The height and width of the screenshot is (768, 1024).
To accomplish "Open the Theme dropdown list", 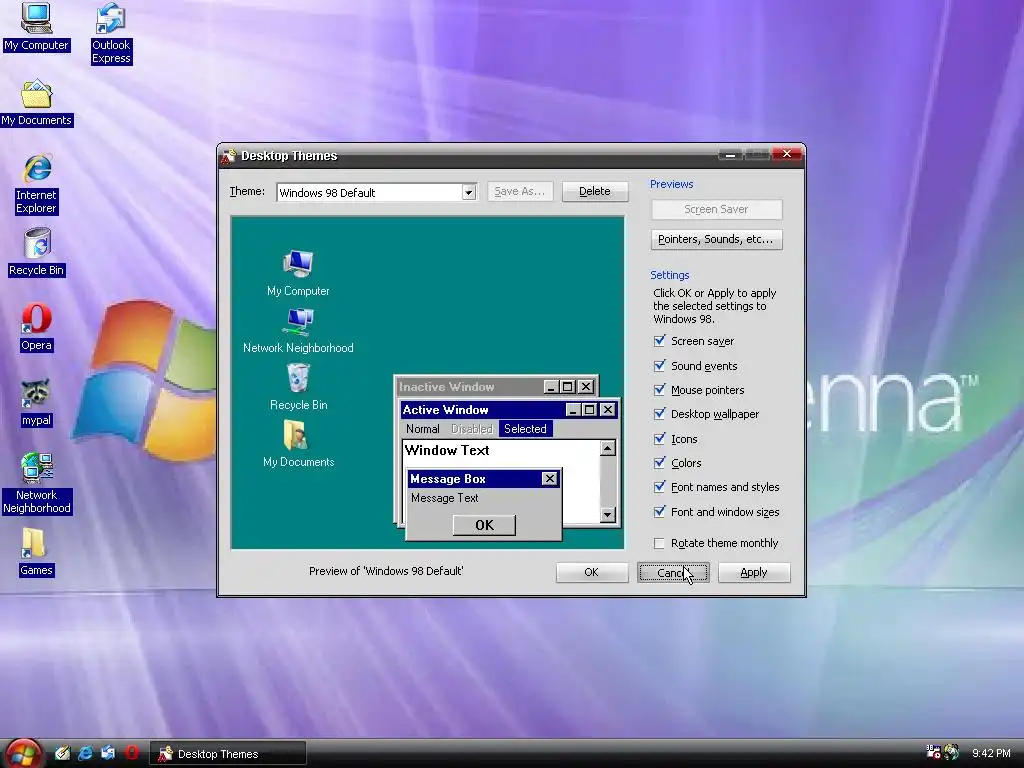I will point(468,193).
